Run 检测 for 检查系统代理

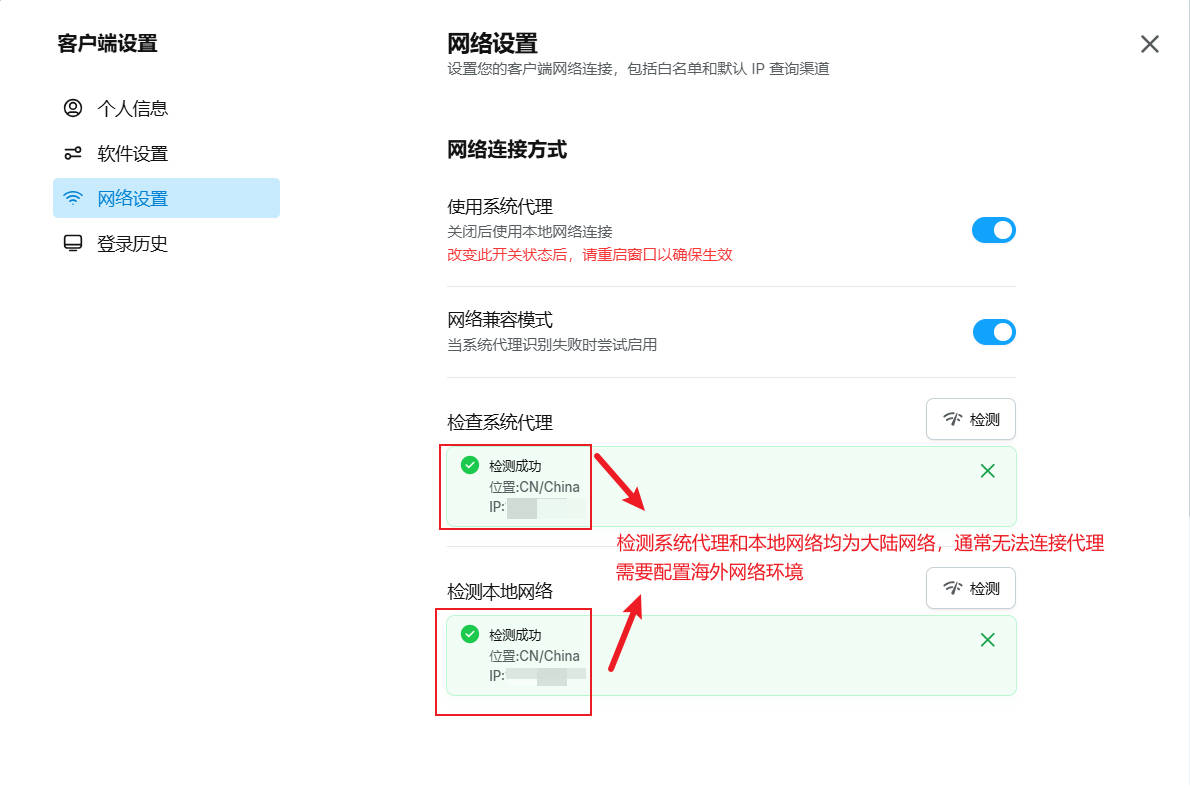[x=971, y=419]
